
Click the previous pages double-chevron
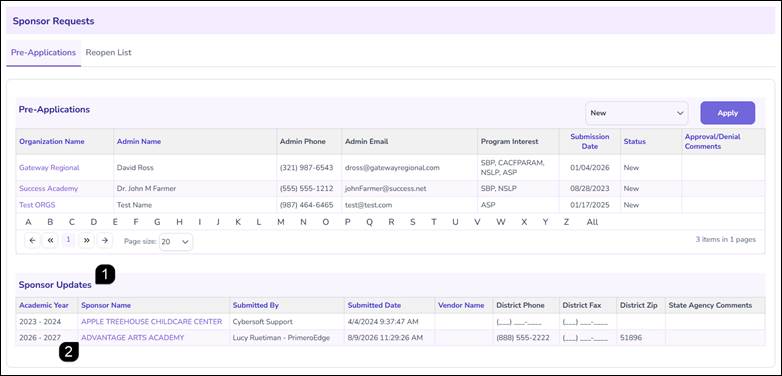(x=50, y=240)
